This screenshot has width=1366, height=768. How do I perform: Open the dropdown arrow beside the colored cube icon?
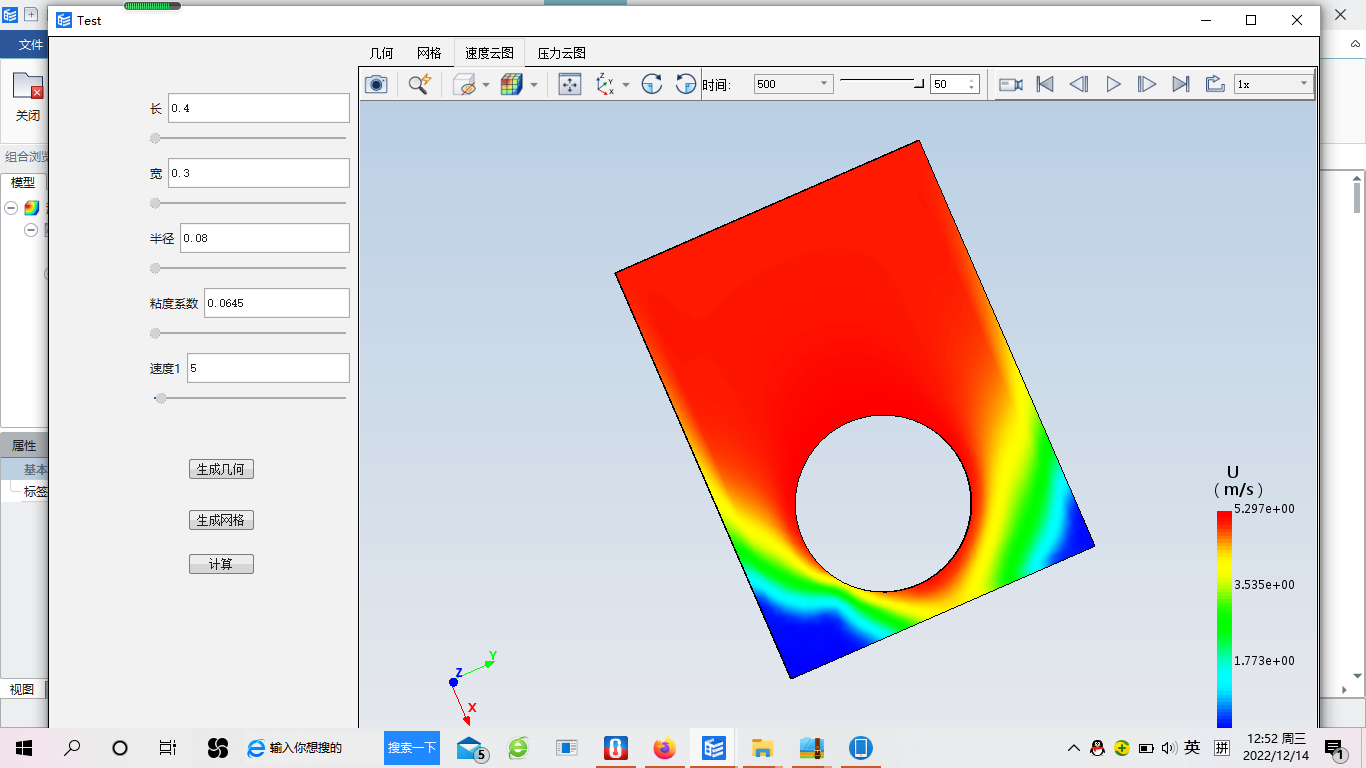[x=534, y=85]
